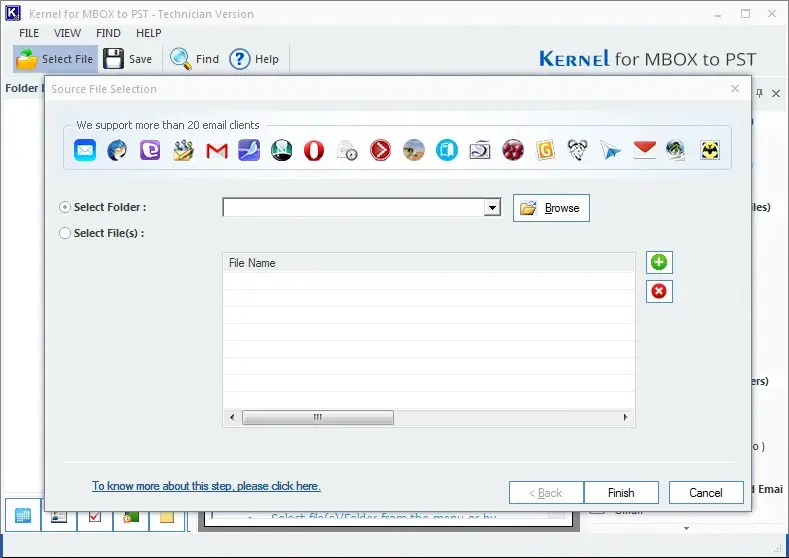The width and height of the screenshot is (789, 558).
Task: Click the file list scroll right arrow
Action: click(x=625, y=417)
